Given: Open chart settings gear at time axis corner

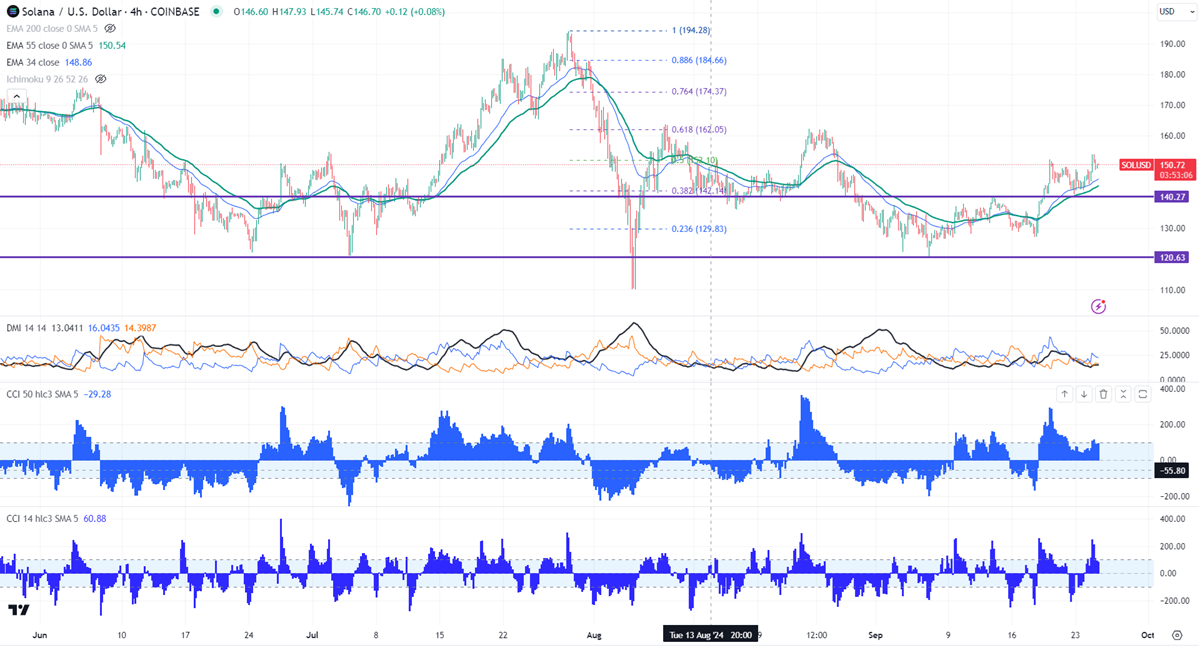Looking at the screenshot, I should (x=1177, y=635).
